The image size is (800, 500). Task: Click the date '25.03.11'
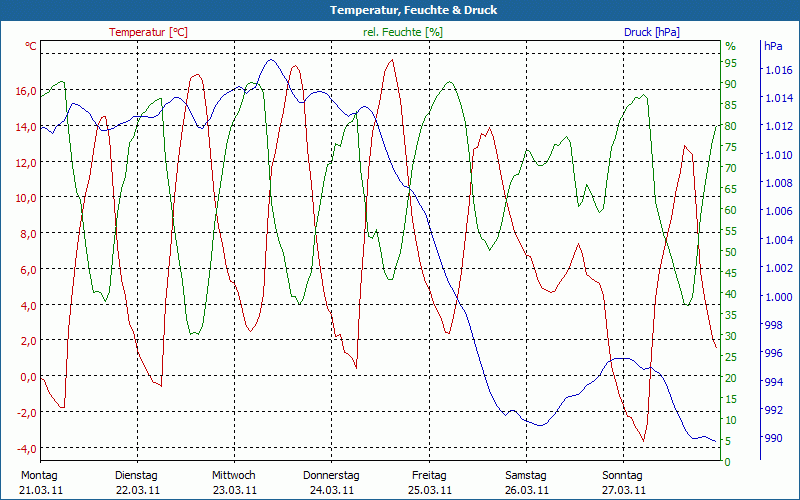click(x=430, y=490)
